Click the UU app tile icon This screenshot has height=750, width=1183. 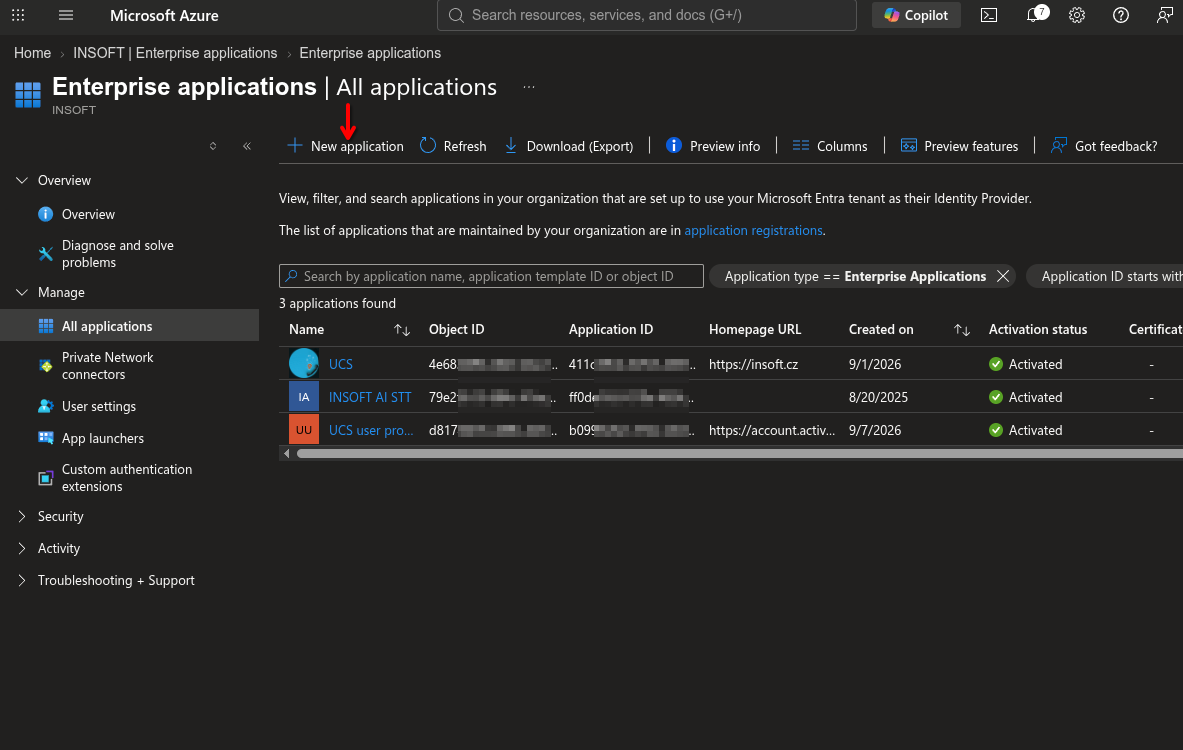(303, 430)
